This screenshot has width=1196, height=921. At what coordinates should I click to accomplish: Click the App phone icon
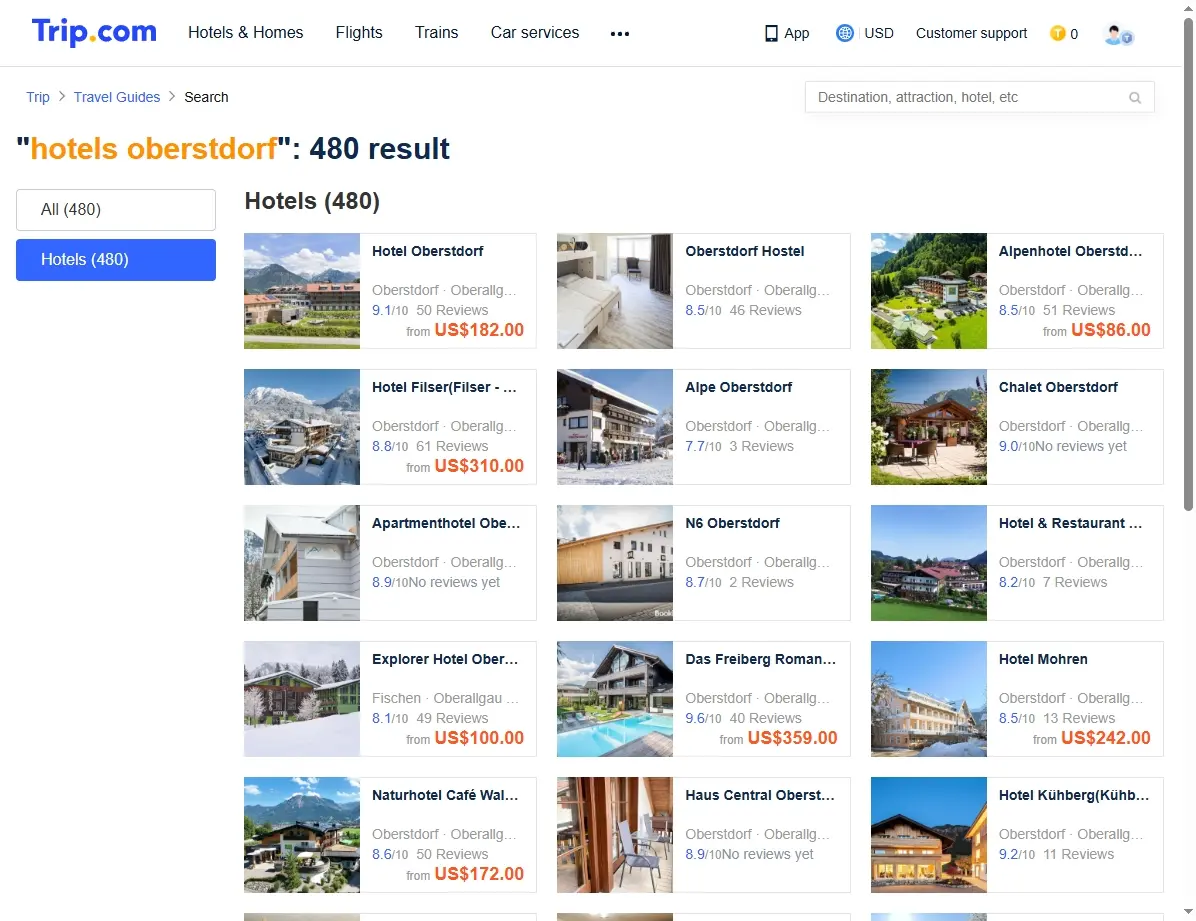click(771, 34)
